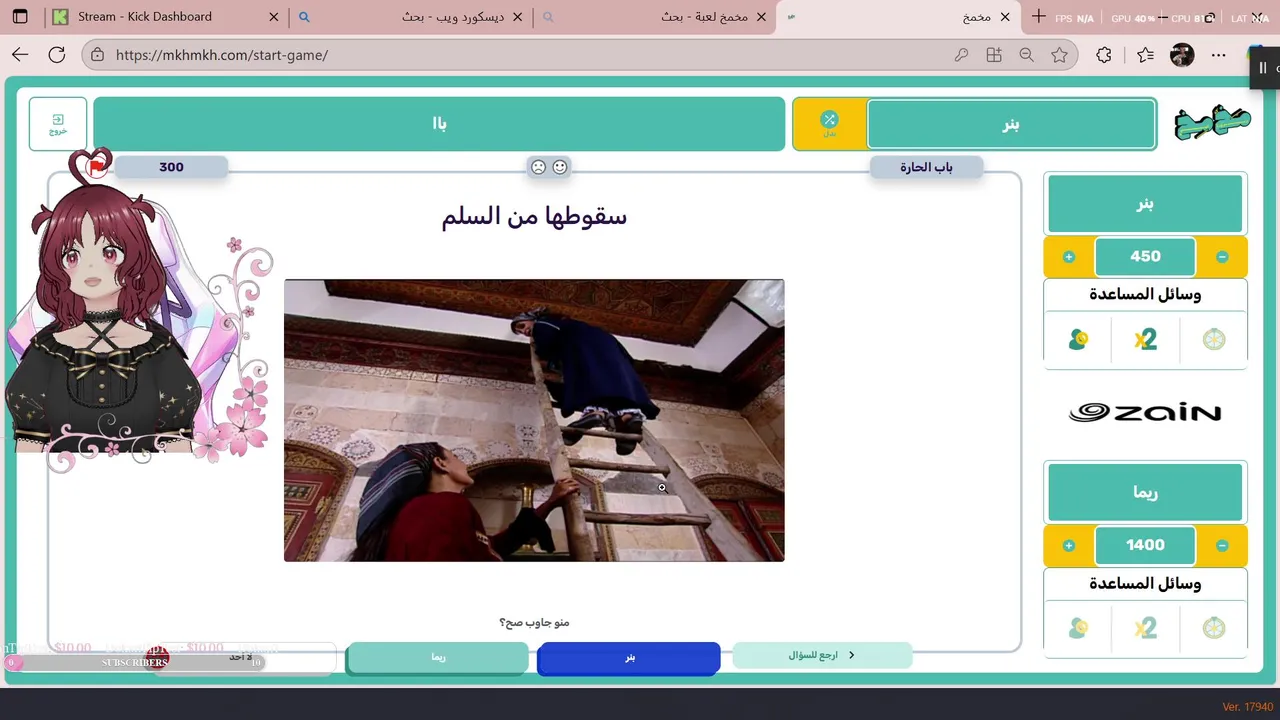Close the ديسكورد ويب tab

[518, 17]
